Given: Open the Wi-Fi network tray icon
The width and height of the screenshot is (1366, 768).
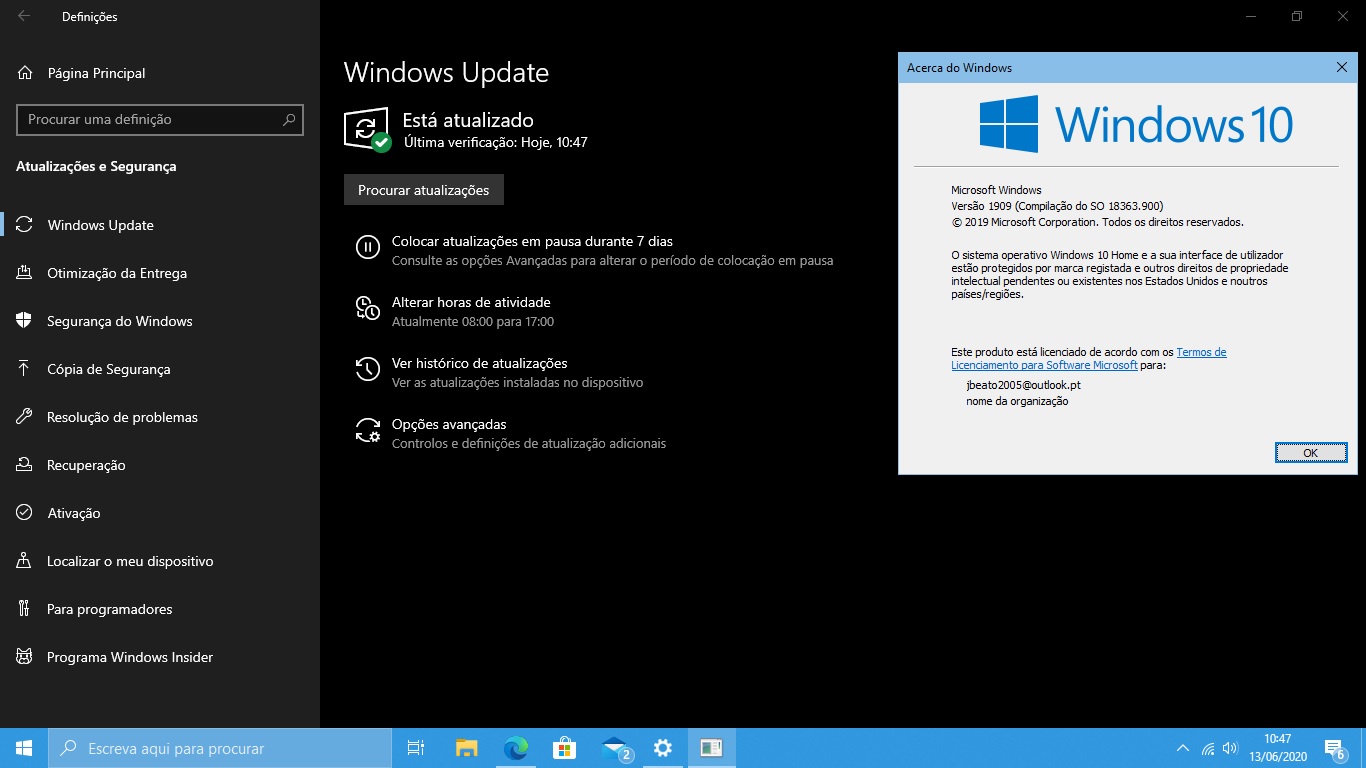Looking at the screenshot, I should pyautogui.click(x=1208, y=748).
